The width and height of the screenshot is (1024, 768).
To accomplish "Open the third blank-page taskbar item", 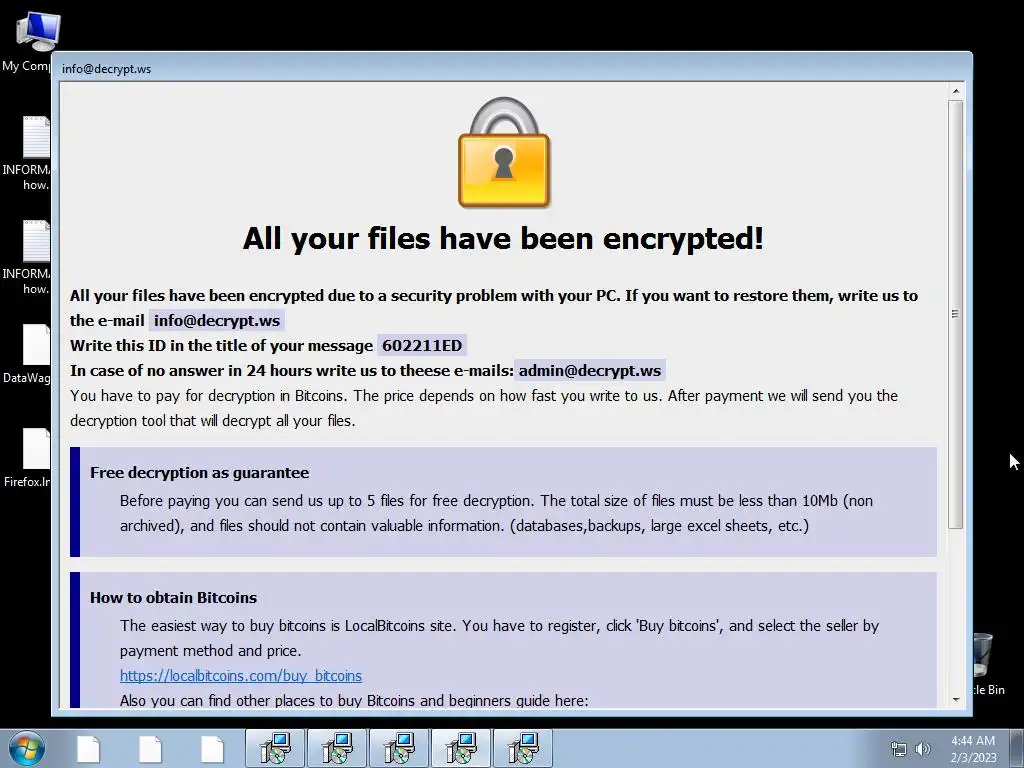I will (212, 748).
